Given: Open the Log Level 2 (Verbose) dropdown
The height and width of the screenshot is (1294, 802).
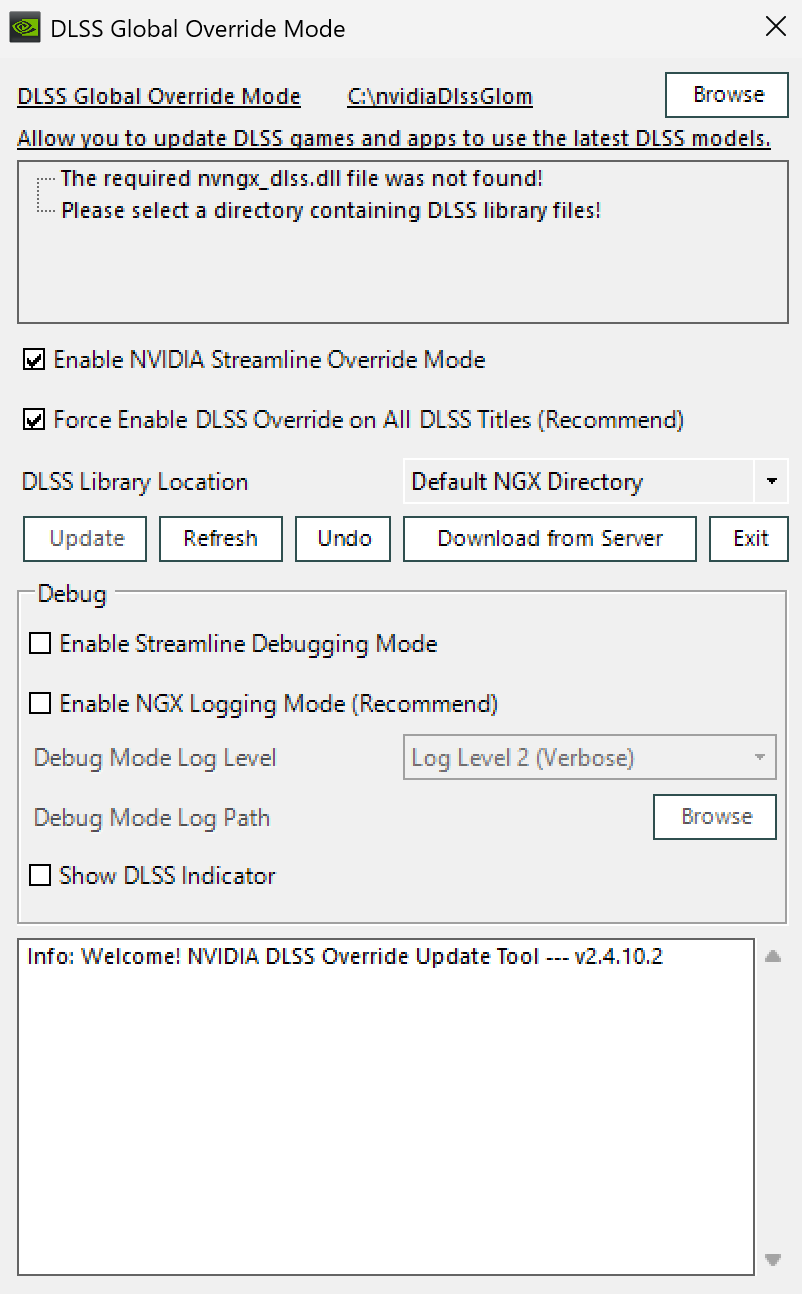Looking at the screenshot, I should tap(589, 758).
